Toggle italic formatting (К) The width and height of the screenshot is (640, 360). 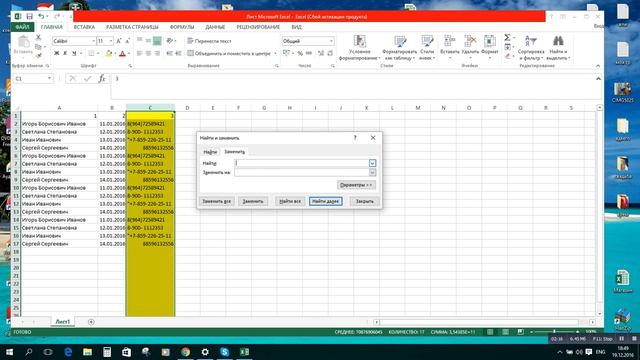tap(65, 53)
